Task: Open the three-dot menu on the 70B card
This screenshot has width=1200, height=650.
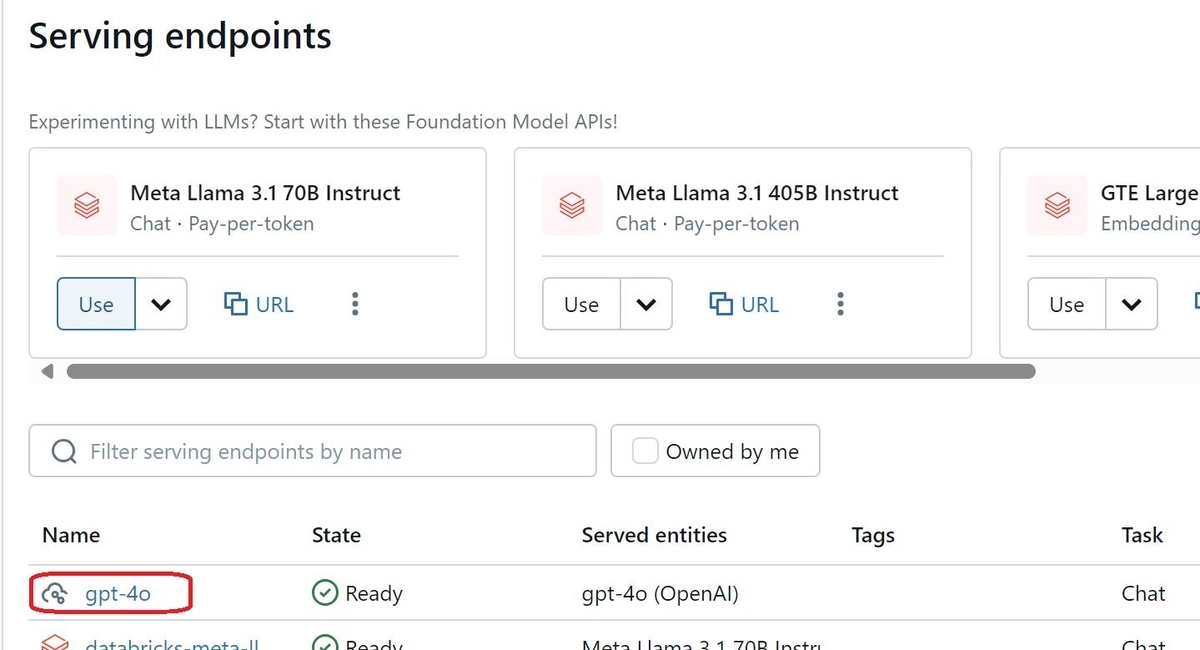Action: (x=355, y=304)
